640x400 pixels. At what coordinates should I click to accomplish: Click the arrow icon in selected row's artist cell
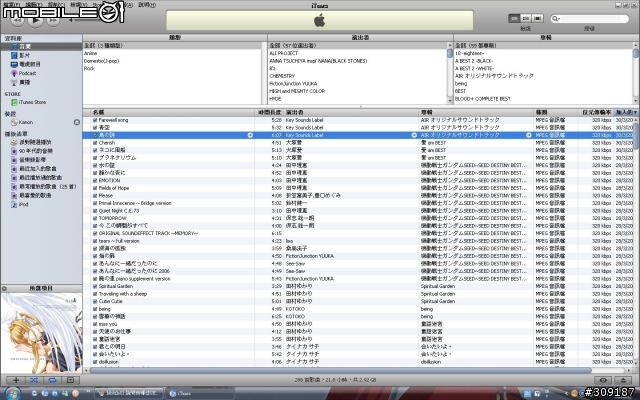[414, 135]
